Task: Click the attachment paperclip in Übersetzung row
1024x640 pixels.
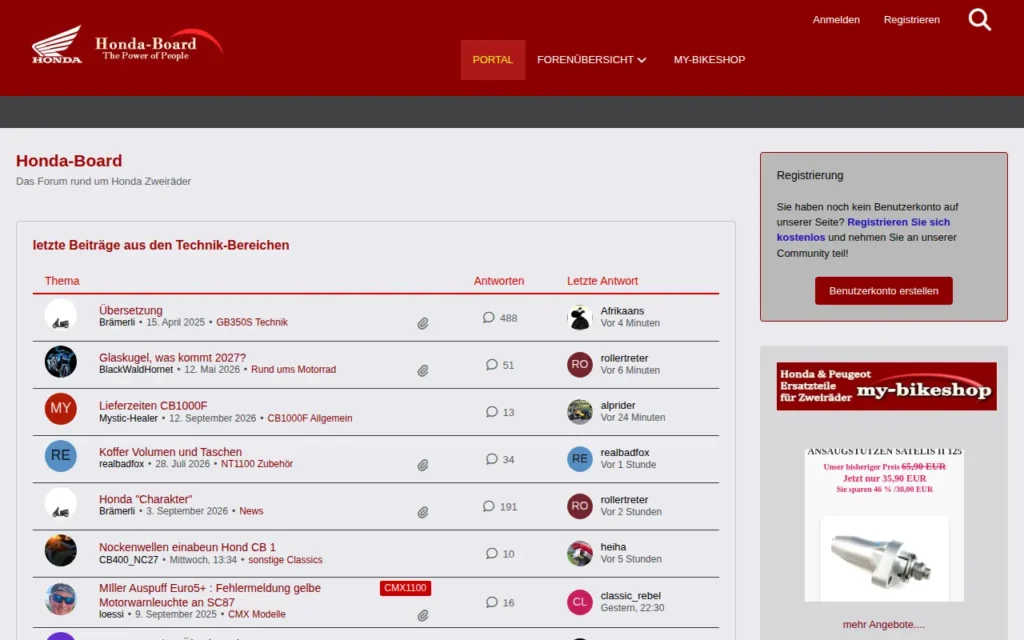Action: coord(423,323)
